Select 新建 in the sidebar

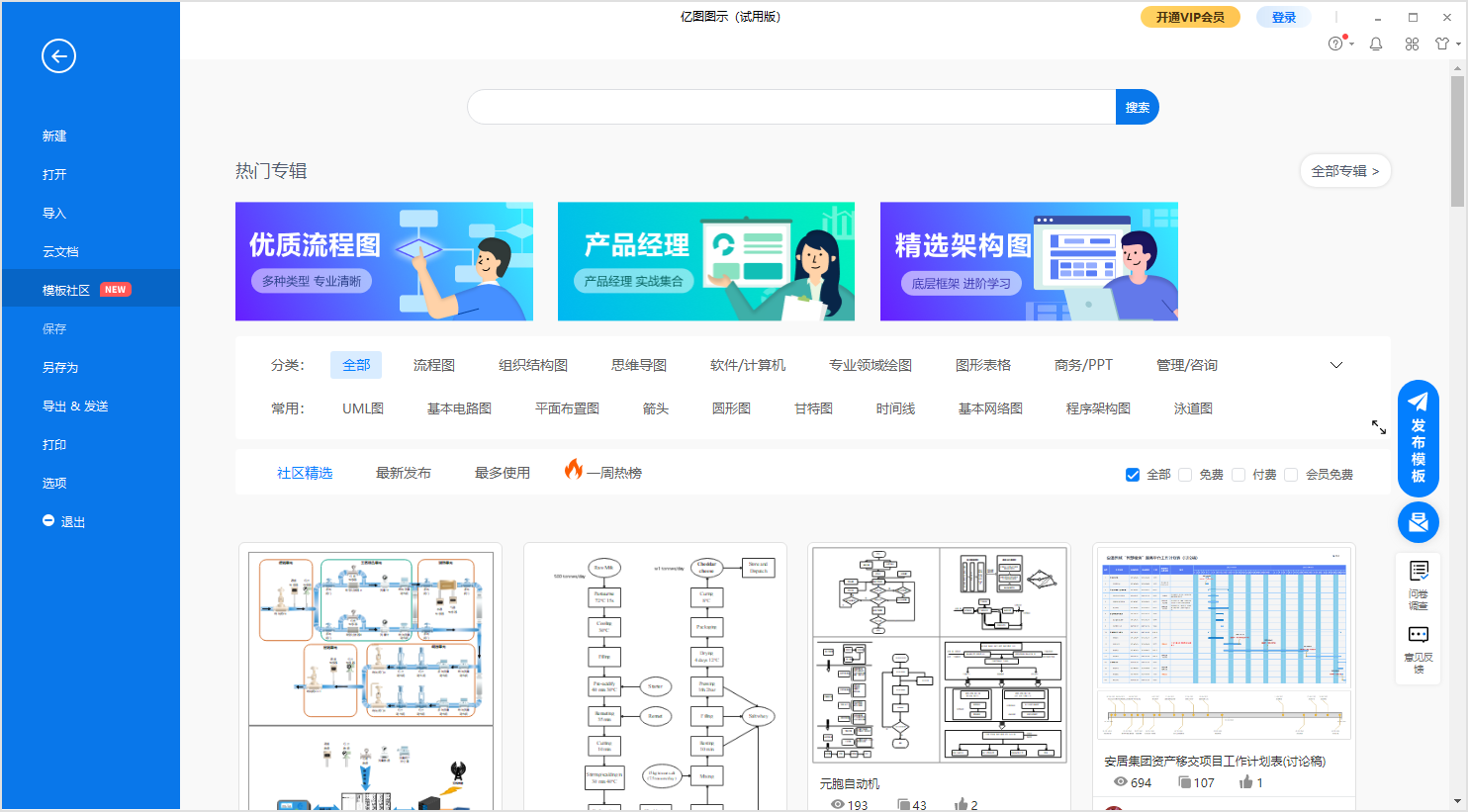point(54,135)
